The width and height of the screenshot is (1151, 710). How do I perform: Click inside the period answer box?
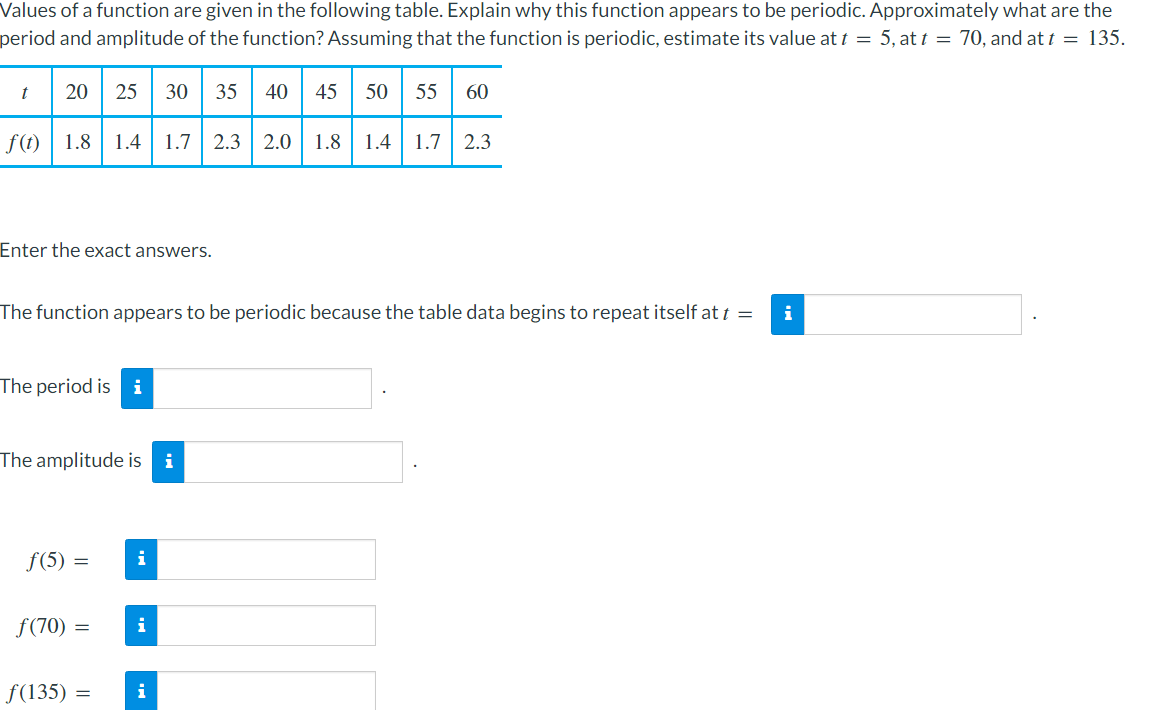pos(260,389)
